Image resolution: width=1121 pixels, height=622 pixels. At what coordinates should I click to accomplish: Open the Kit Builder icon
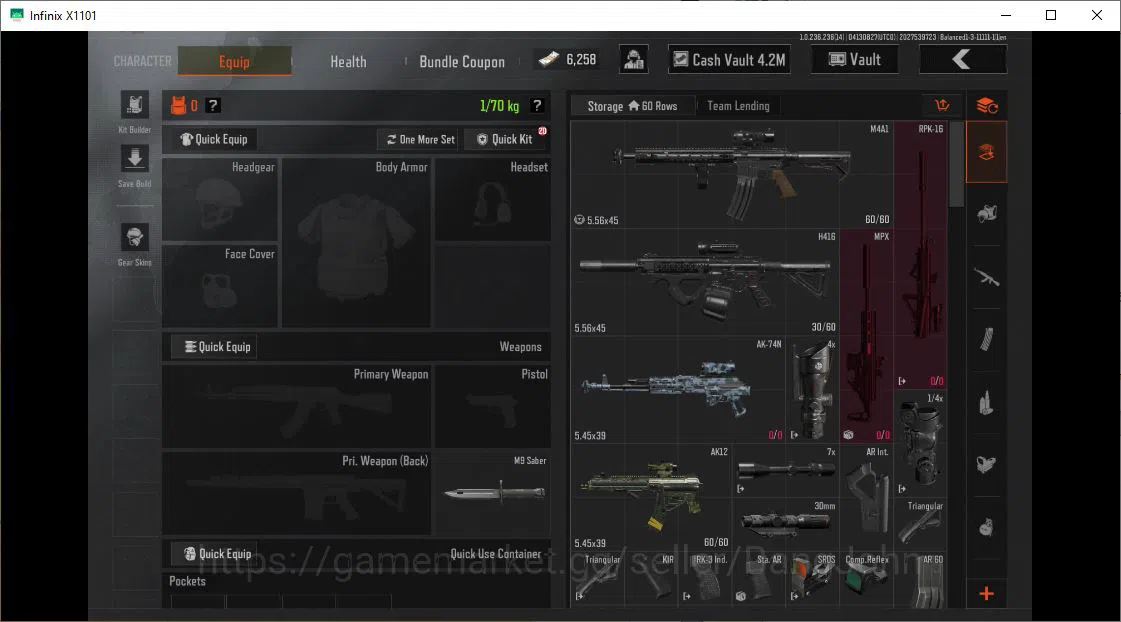134,106
